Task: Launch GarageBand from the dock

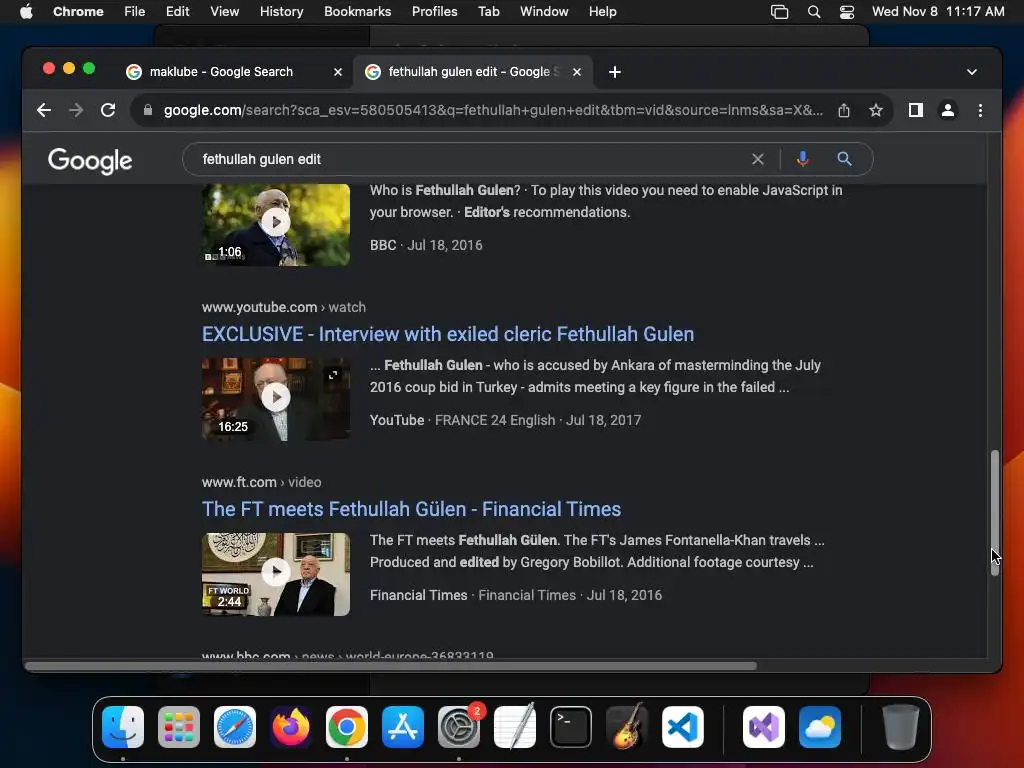Action: pos(627,727)
